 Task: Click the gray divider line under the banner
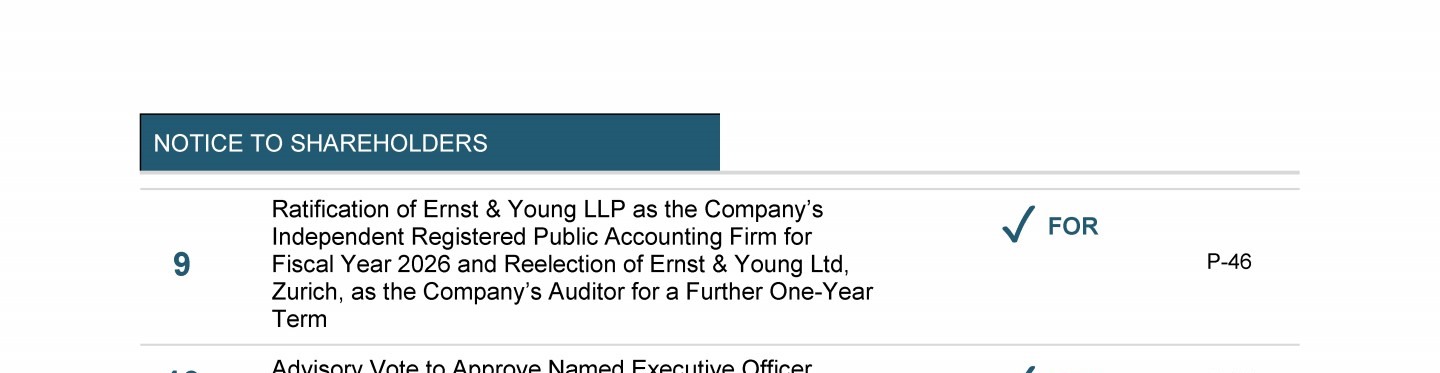pyautogui.click(x=720, y=173)
